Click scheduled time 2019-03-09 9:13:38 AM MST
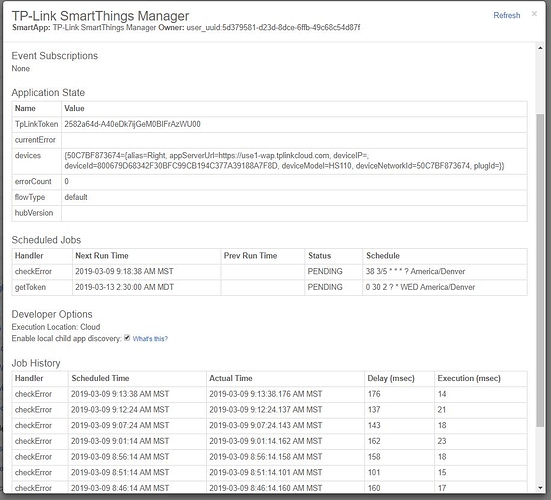This screenshot has width=551, height=500. (120, 394)
